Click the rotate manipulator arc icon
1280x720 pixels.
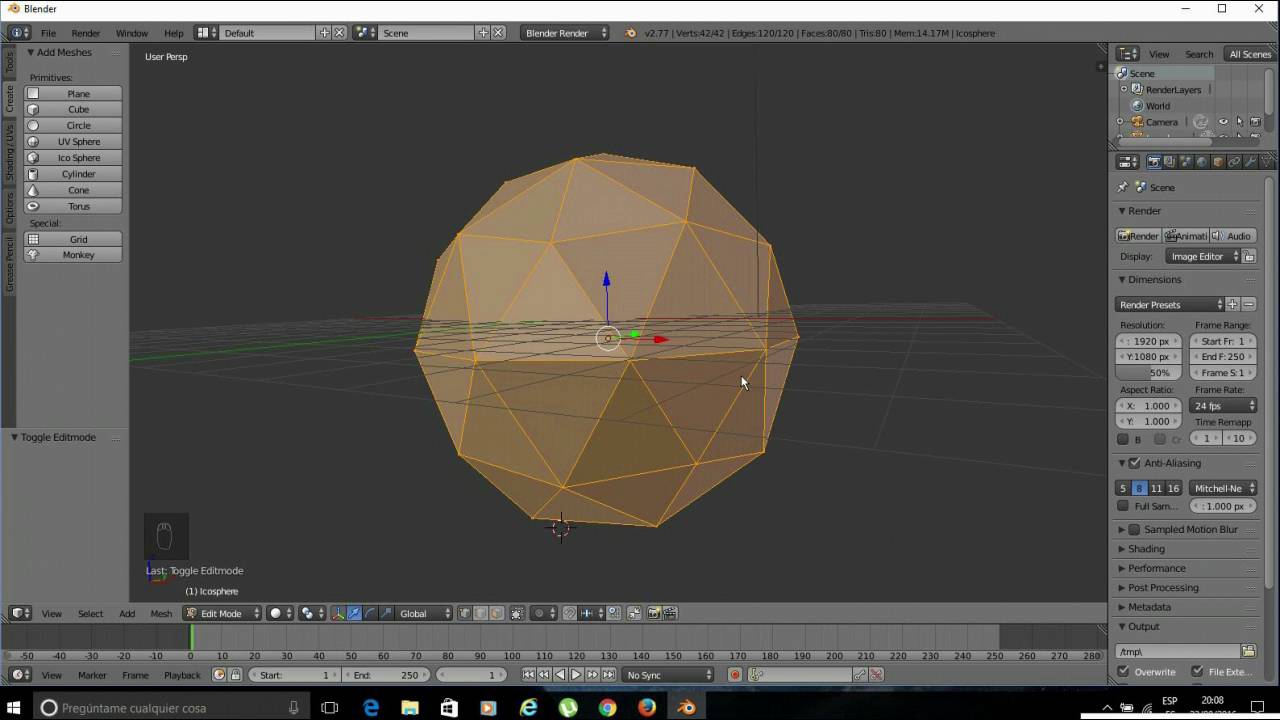click(x=370, y=613)
